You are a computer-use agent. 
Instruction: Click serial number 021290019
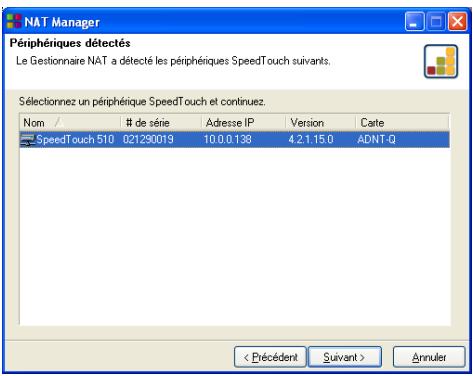pos(148,139)
